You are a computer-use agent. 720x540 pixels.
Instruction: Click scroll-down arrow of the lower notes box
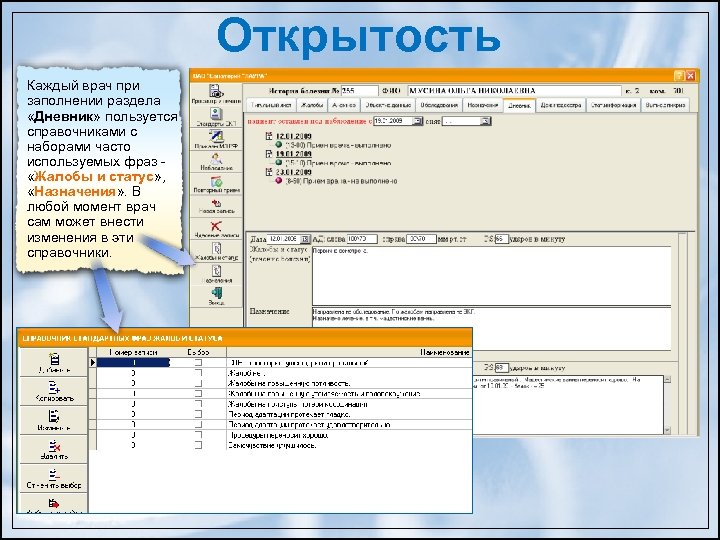click(667, 430)
